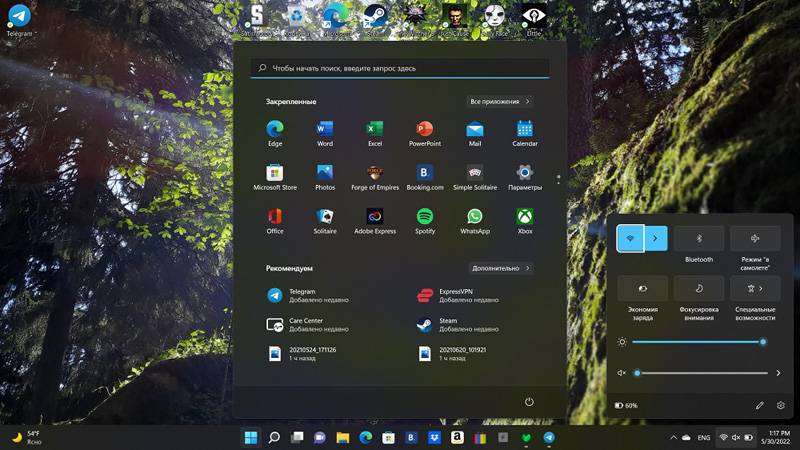800x450 pixels.
Task: Click Дополнительно more recommended button
Action: 501,268
